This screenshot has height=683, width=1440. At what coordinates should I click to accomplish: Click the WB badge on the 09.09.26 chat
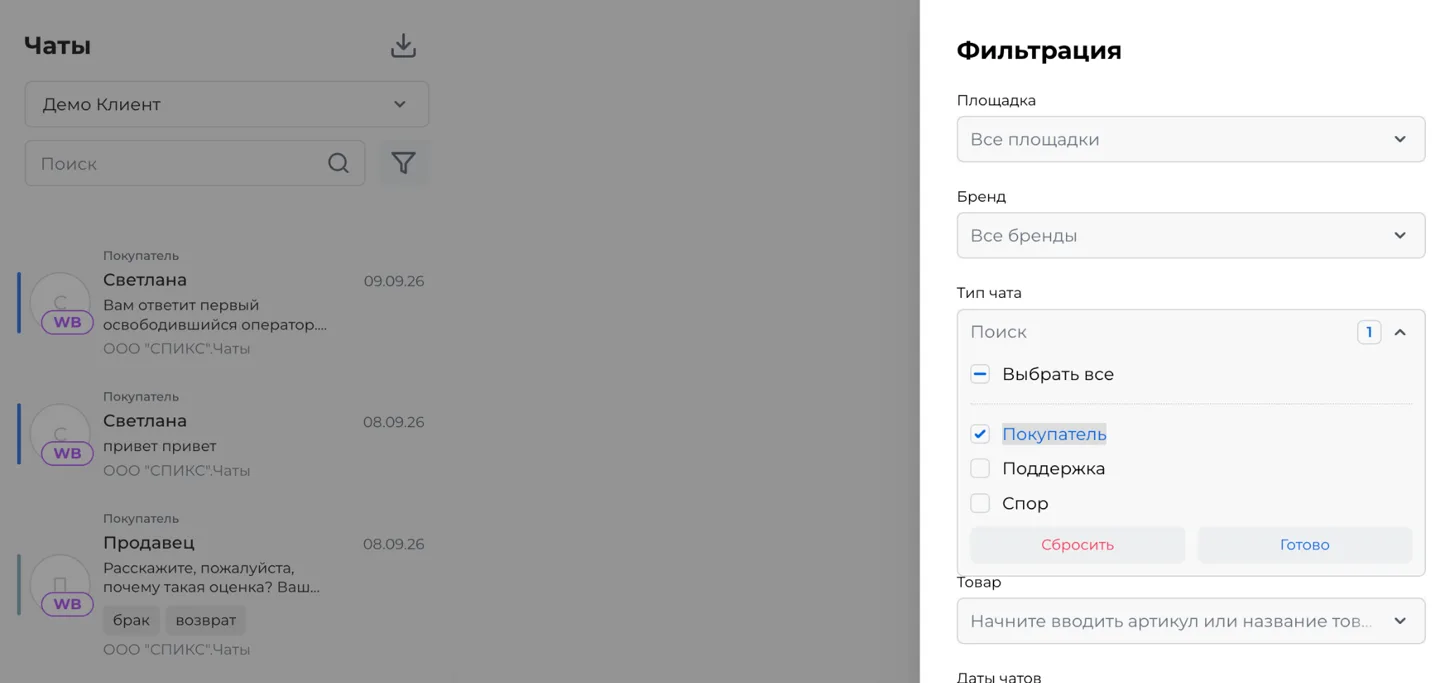click(x=67, y=322)
